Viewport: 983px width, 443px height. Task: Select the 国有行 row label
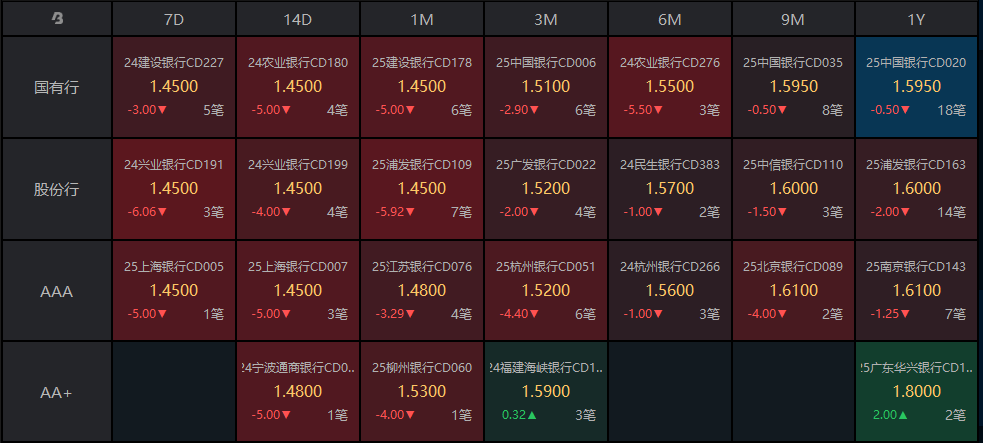[56, 87]
